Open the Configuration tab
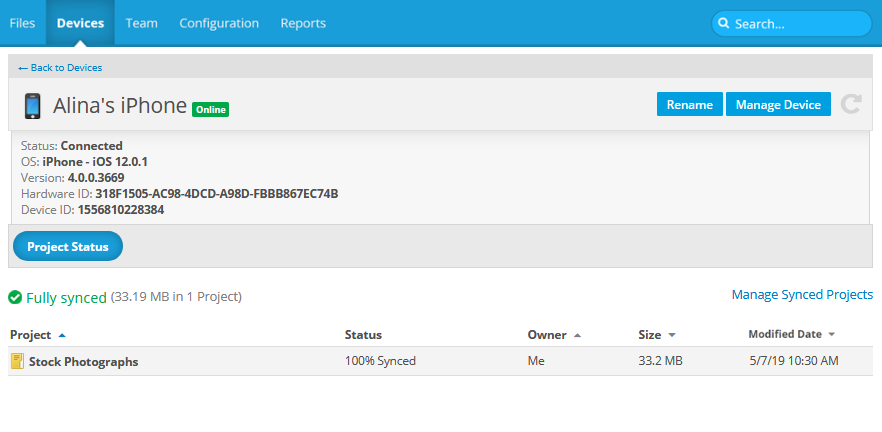Viewport: 882px width, 432px height. 219,23
